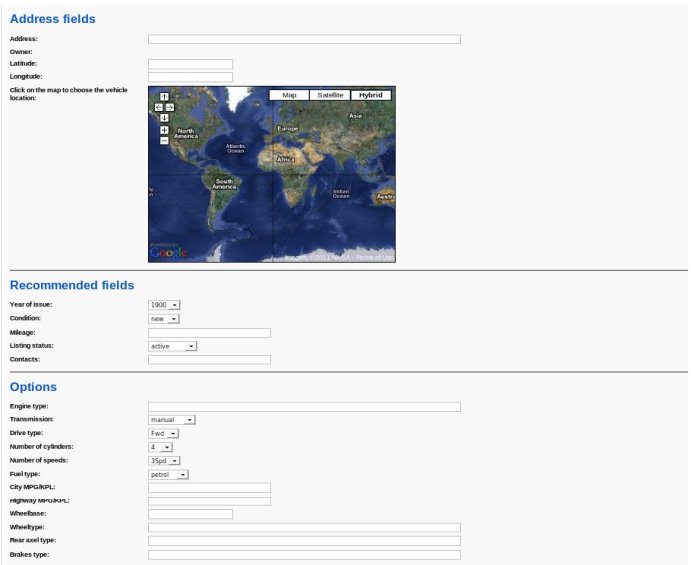Open the Terms of Use link on map
691x565 pixels.
pos(374,257)
